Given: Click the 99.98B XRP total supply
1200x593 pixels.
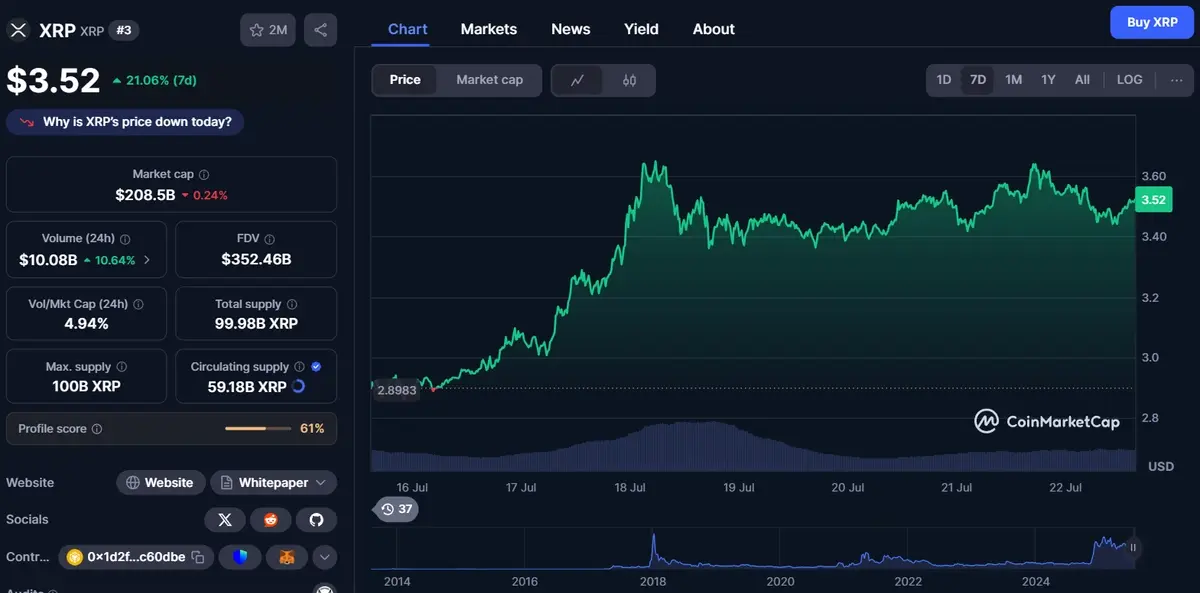Looking at the screenshot, I should [x=256, y=324].
